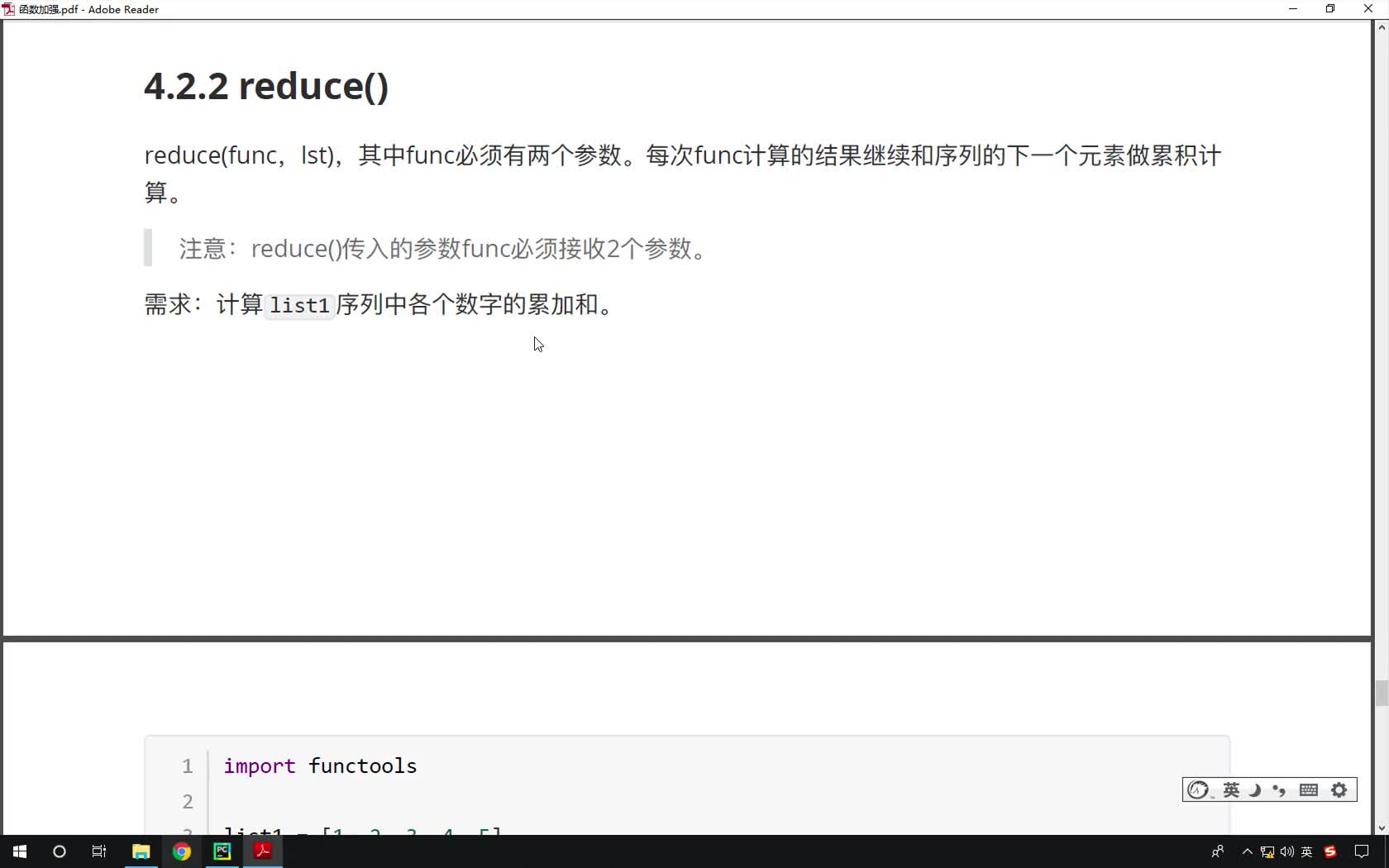
Task: Close the Adobe Reader window
Action: (1368, 9)
